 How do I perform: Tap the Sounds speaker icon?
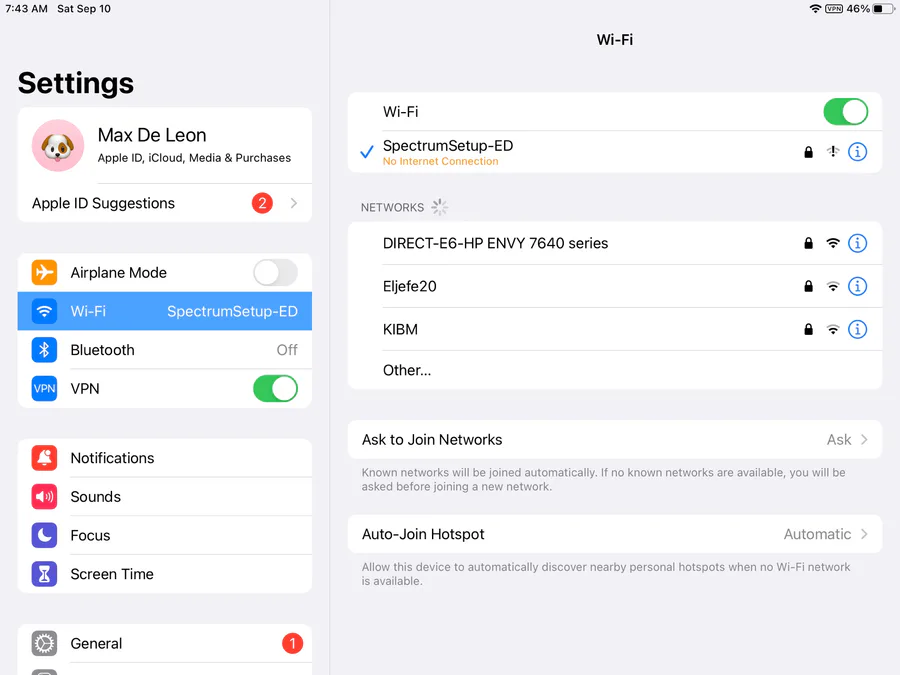point(44,496)
